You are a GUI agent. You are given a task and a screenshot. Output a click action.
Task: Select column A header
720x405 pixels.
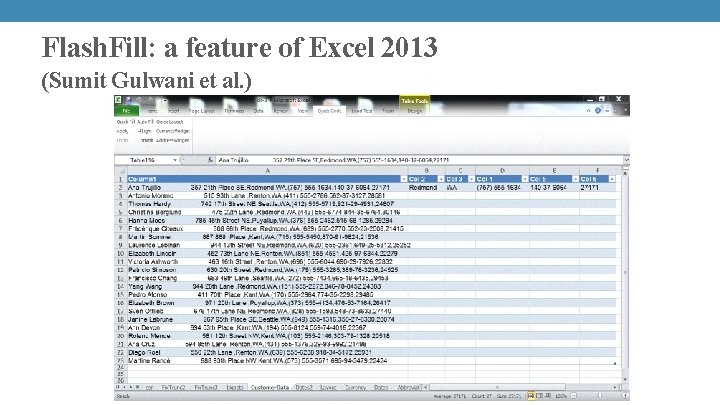pos(268,171)
